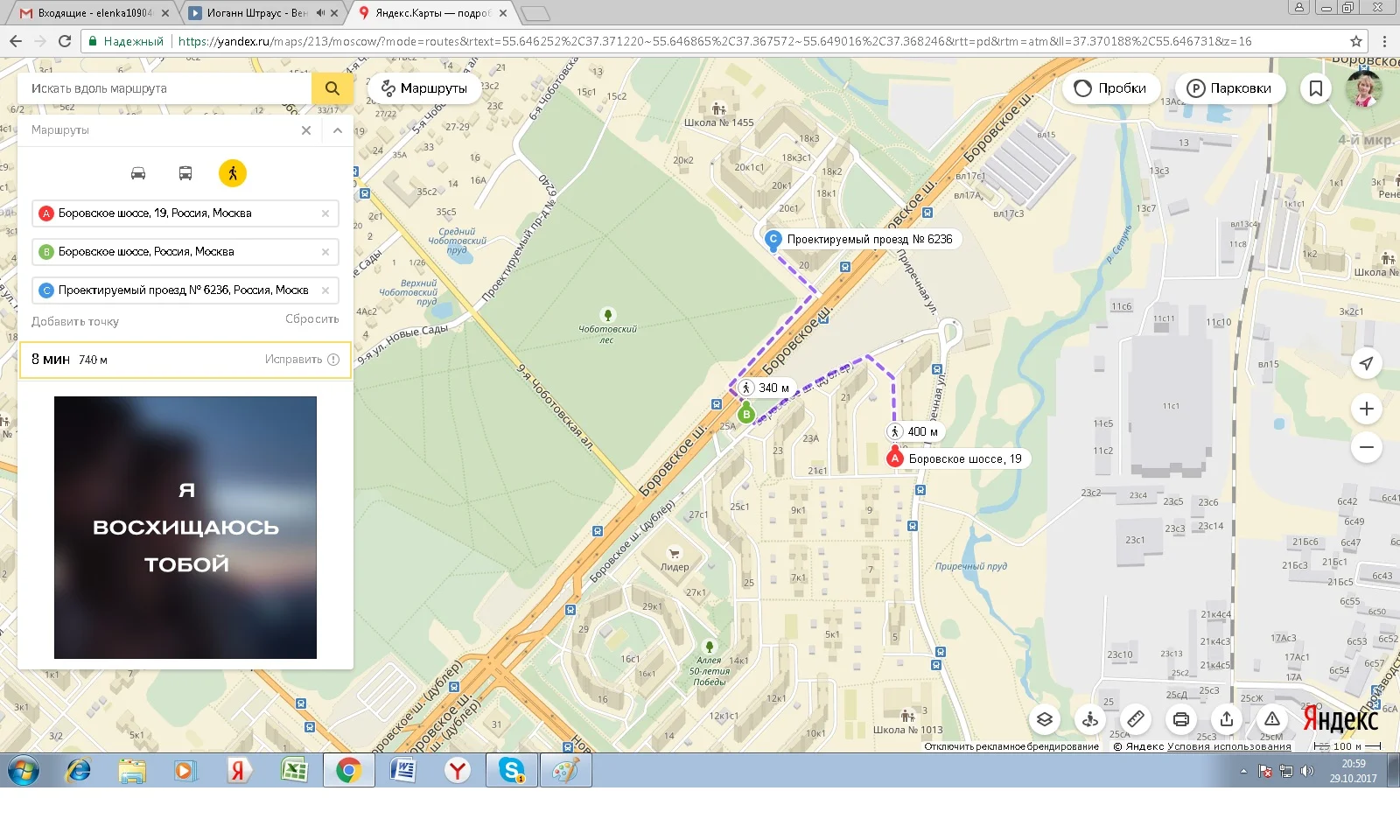Image resolution: width=1400 pixels, height=840 pixels.
Task: Edit point B address field
Action: pyautogui.click(x=185, y=252)
